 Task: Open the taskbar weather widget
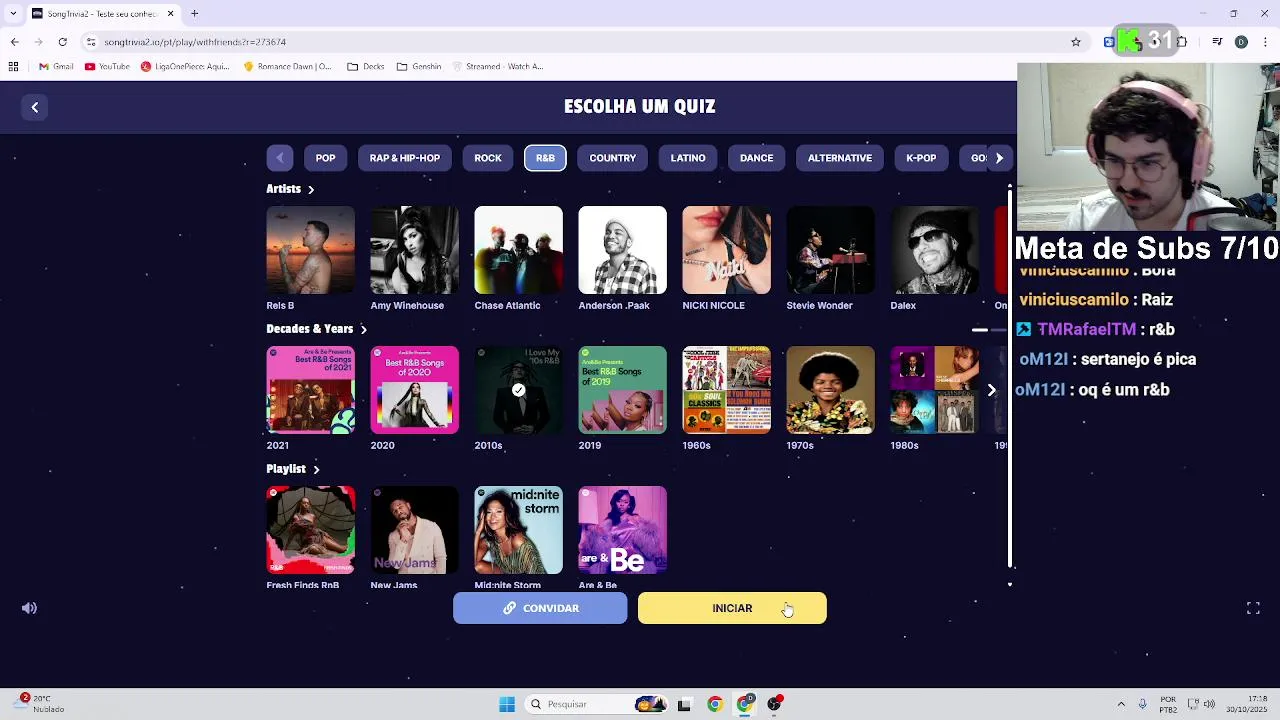[x=38, y=704]
